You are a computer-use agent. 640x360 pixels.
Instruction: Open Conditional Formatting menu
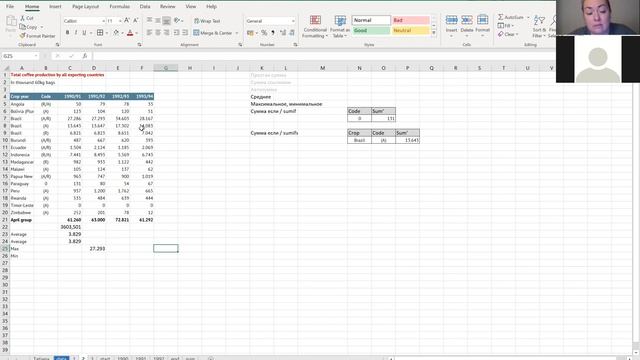click(315, 27)
